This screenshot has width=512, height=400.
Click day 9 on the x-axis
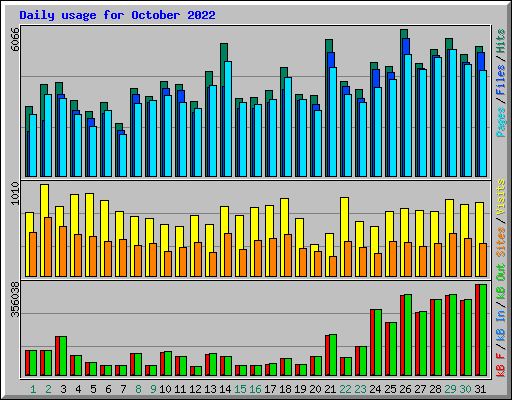coord(153,389)
